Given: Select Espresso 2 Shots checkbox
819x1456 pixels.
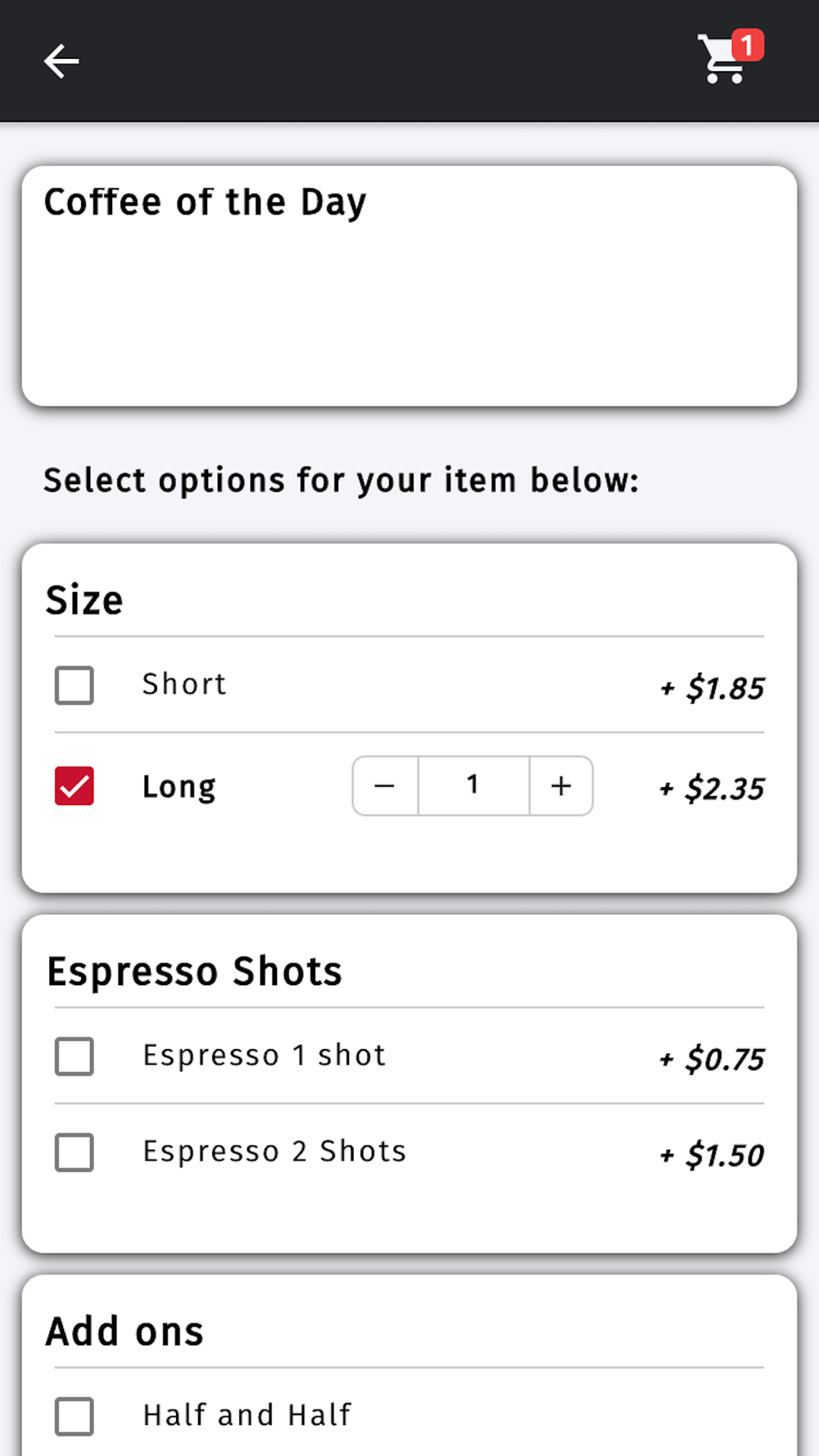Looking at the screenshot, I should click(75, 1152).
